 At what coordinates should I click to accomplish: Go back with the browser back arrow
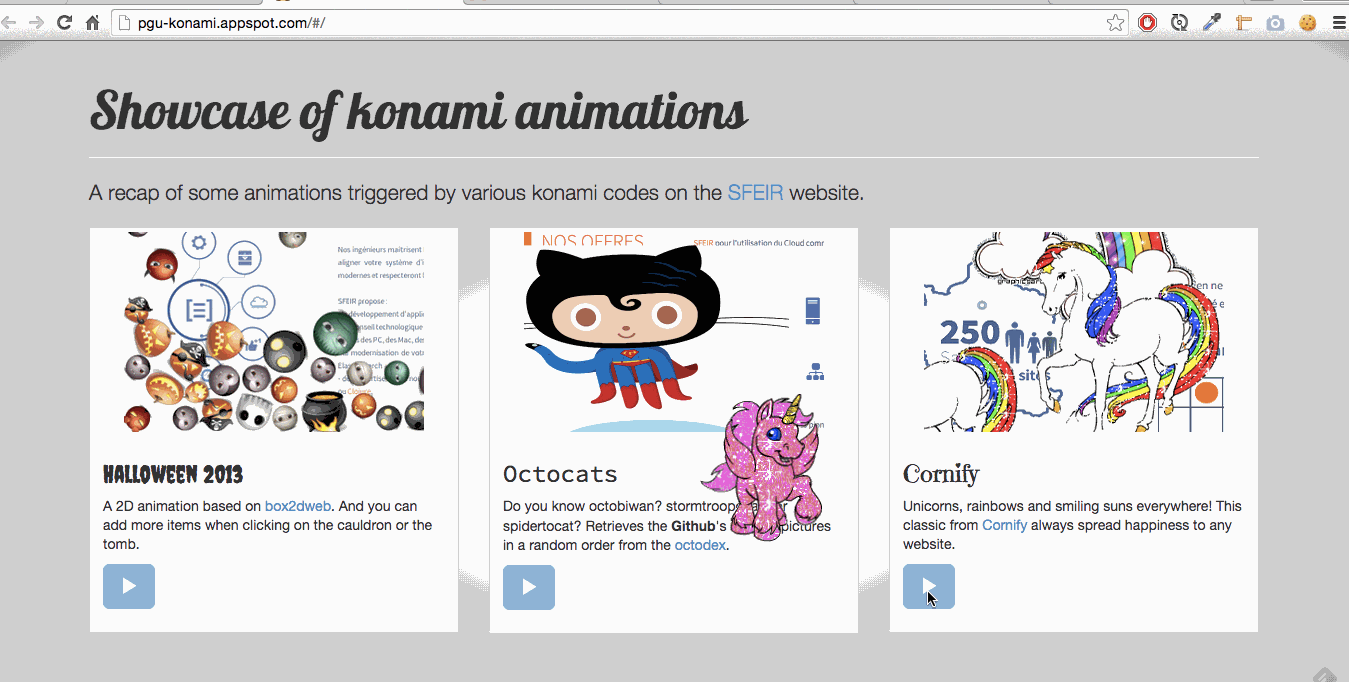tap(10, 22)
